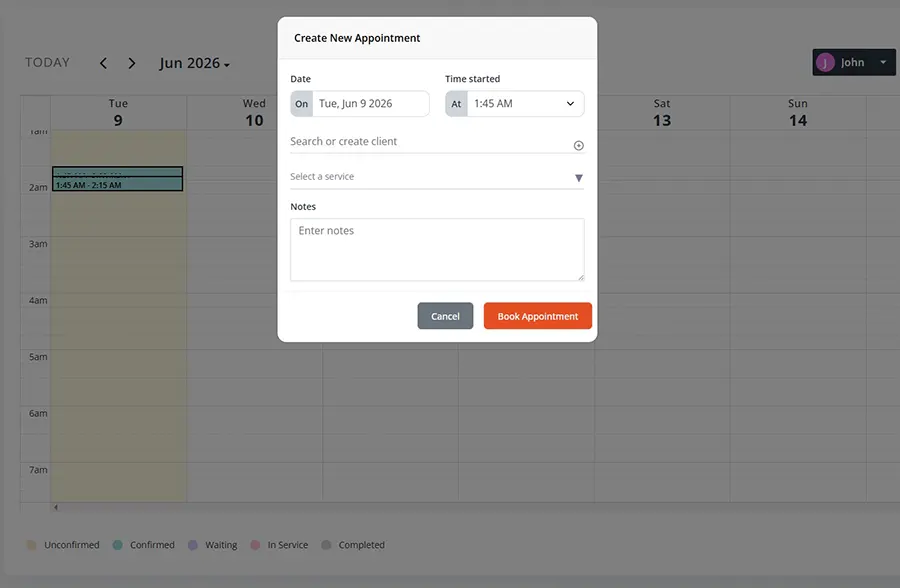Click the Confirmed teal legend dot
900x588 pixels.
(118, 545)
